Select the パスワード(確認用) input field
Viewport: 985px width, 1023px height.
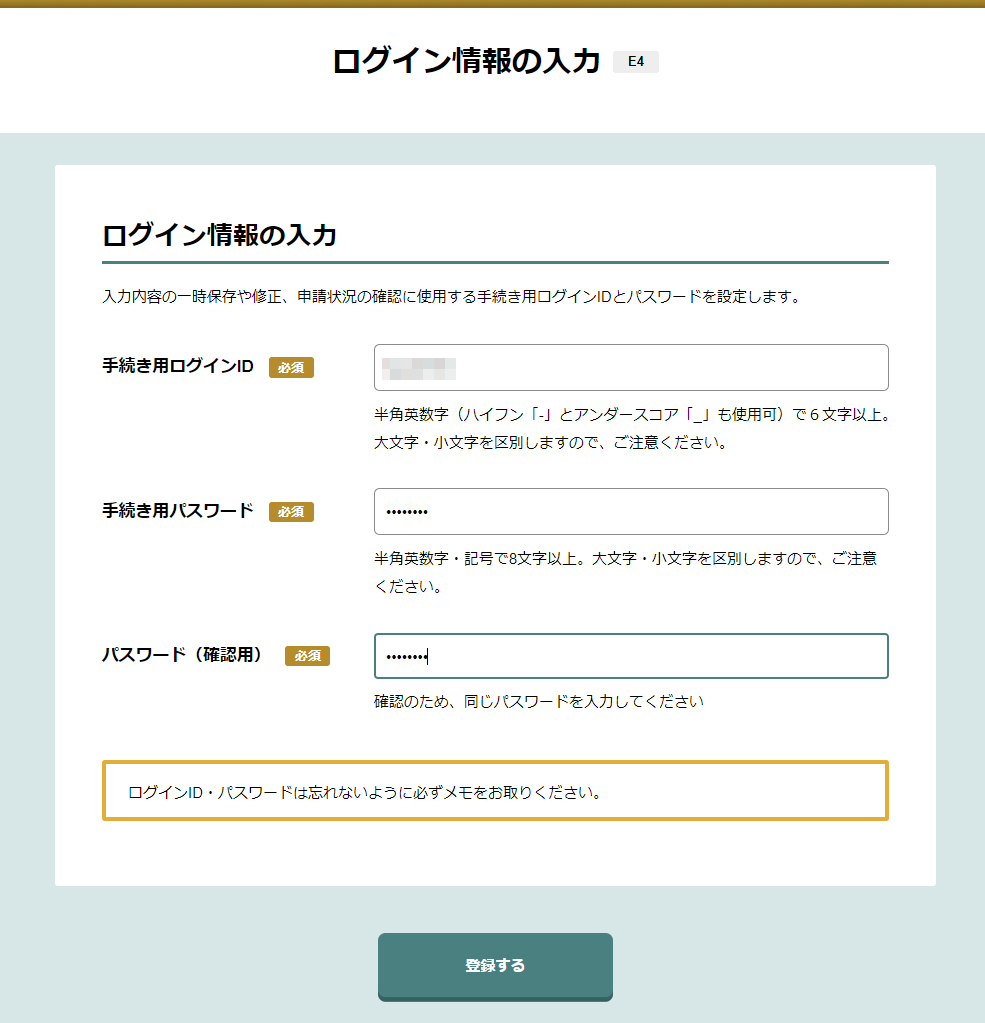(x=631, y=656)
